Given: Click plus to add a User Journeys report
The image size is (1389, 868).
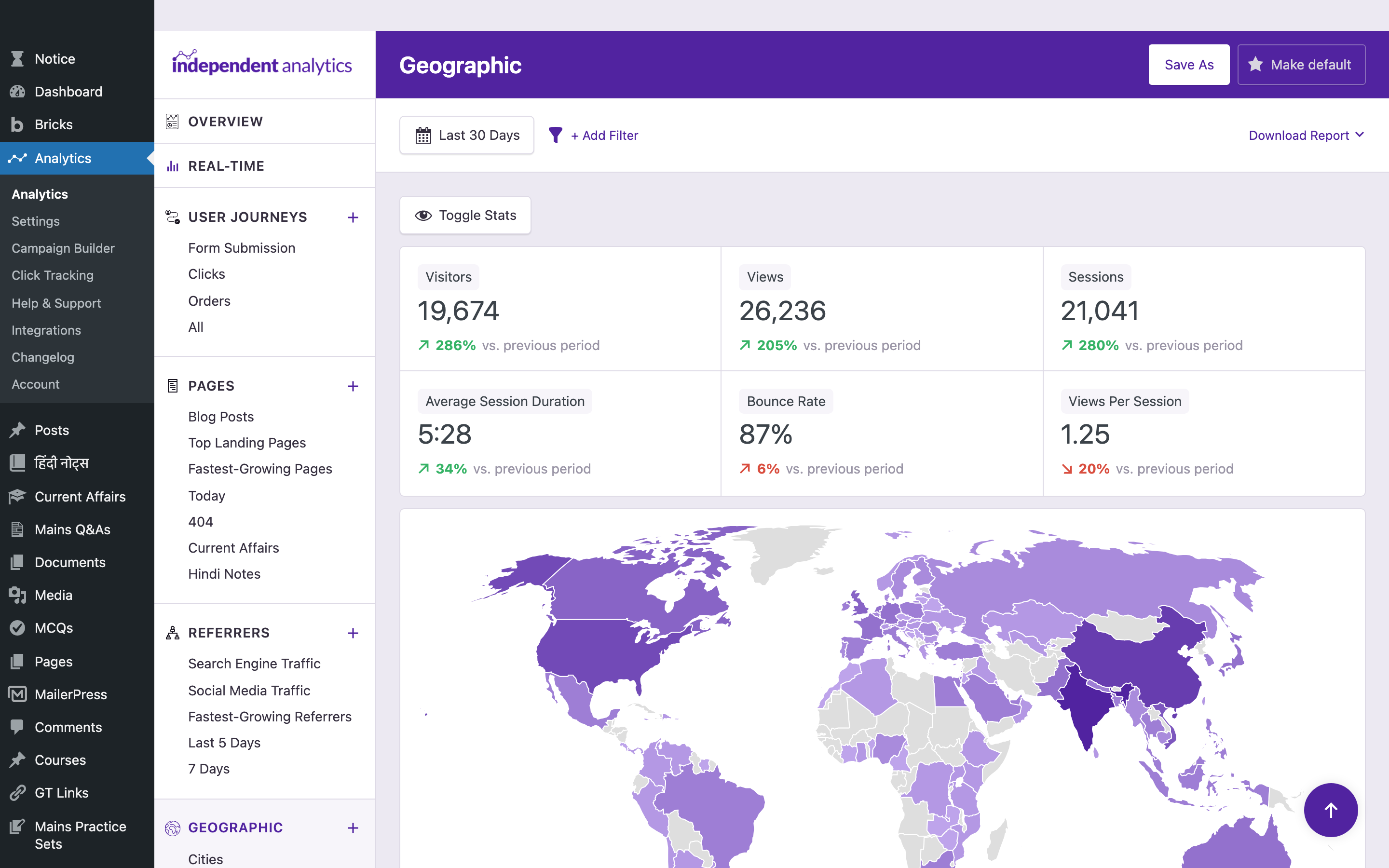Looking at the screenshot, I should tap(353, 217).
